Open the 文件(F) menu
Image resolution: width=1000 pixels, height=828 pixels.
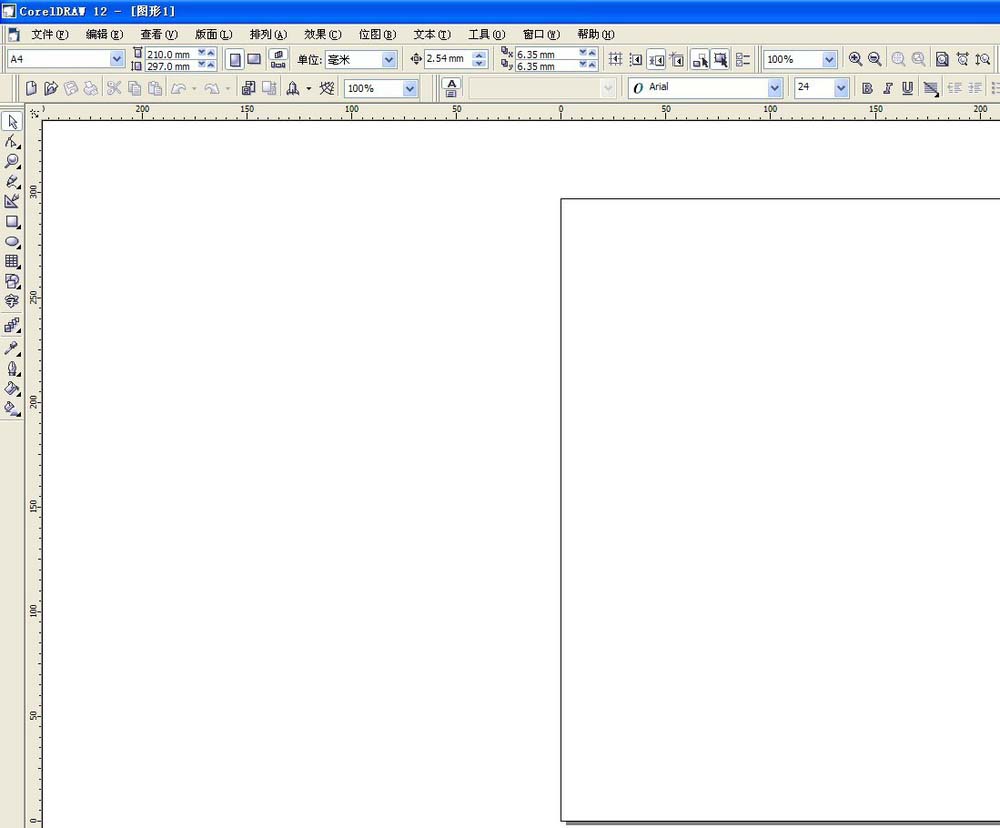(50, 34)
